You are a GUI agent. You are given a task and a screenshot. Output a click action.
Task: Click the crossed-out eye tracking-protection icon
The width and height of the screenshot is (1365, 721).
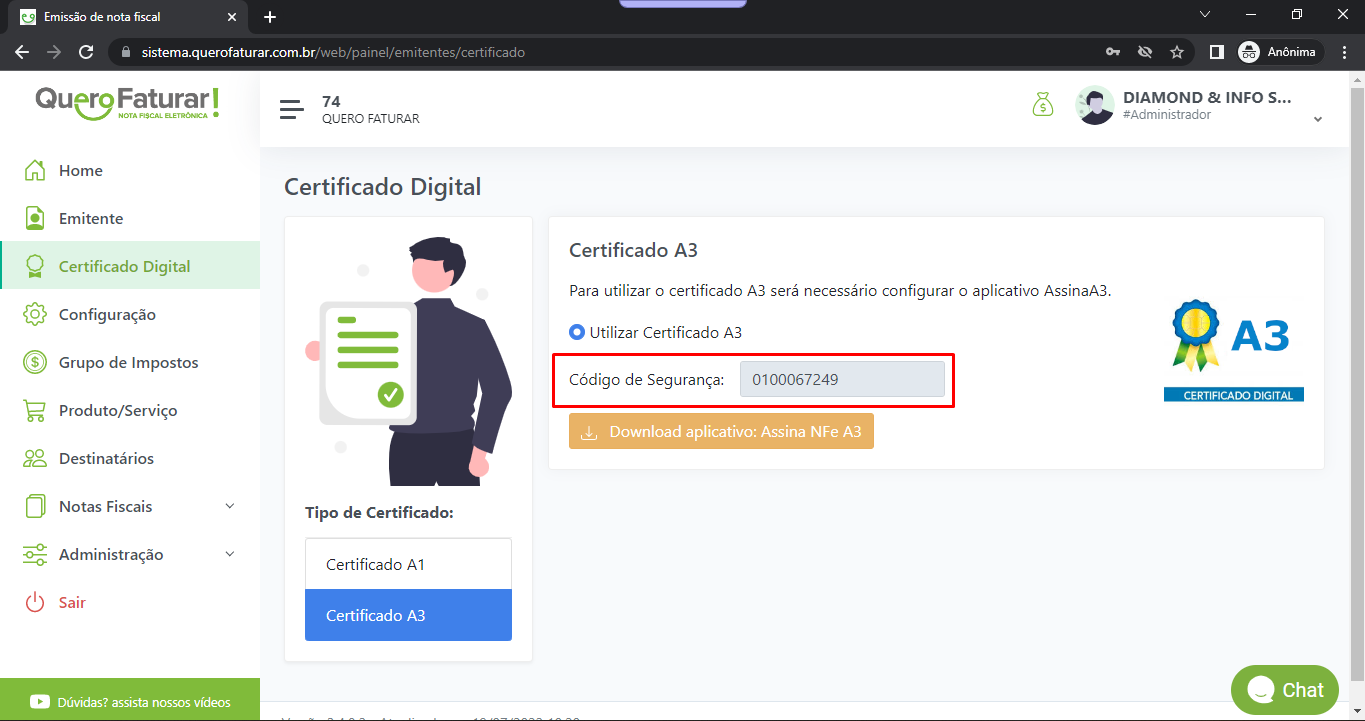tap(1145, 52)
